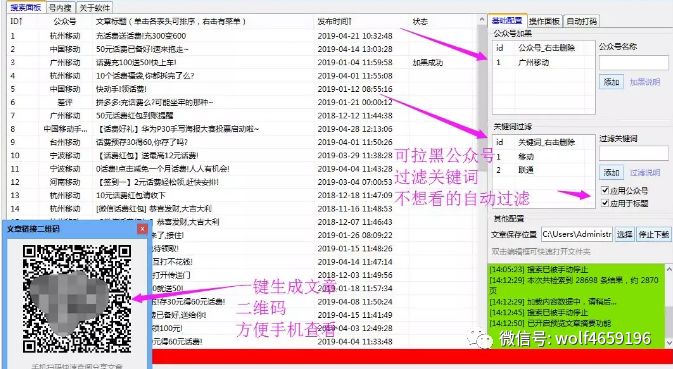673x369 pixels.
Task: Click the 差评 account cell
Action: tap(65, 102)
